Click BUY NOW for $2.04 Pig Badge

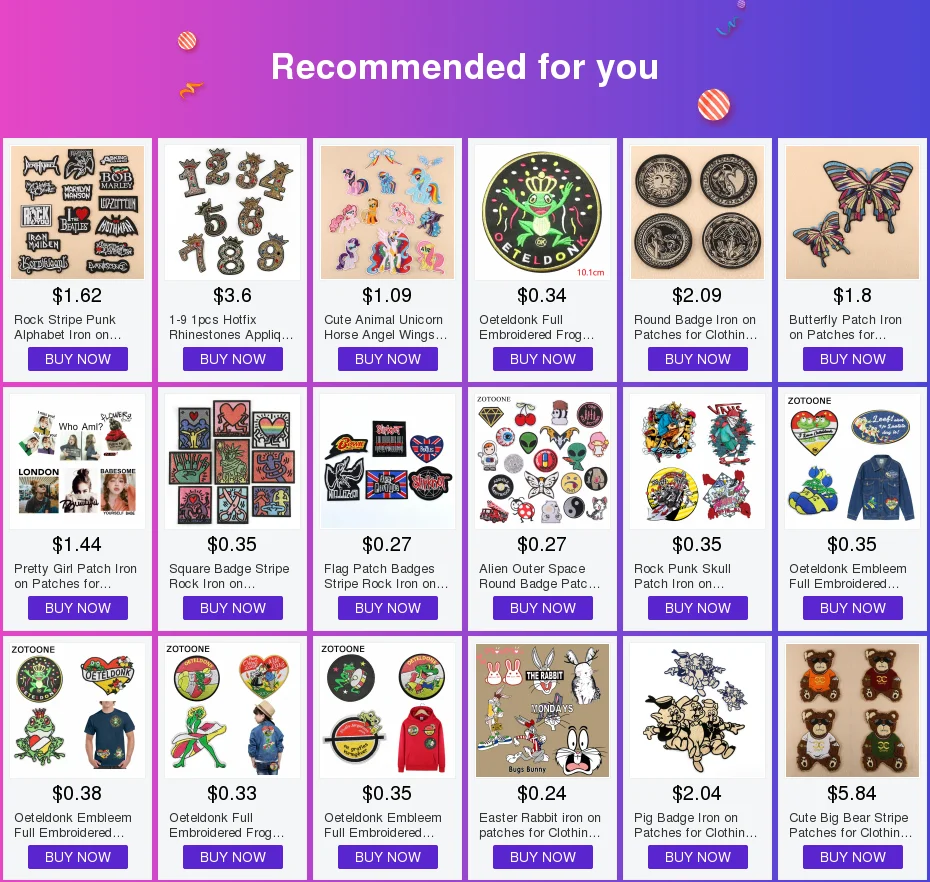pos(698,857)
